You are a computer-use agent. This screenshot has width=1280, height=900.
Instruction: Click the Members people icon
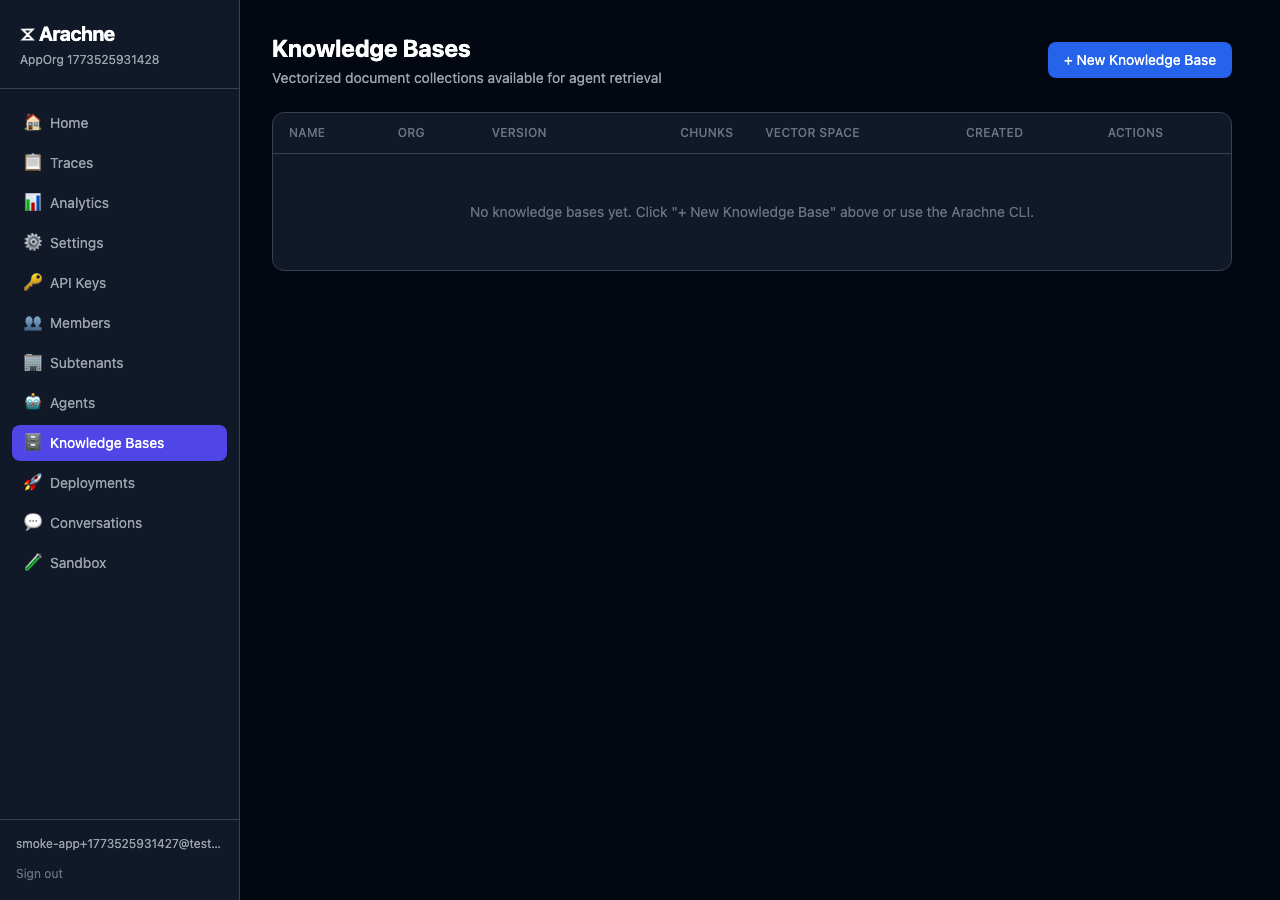(x=31, y=322)
